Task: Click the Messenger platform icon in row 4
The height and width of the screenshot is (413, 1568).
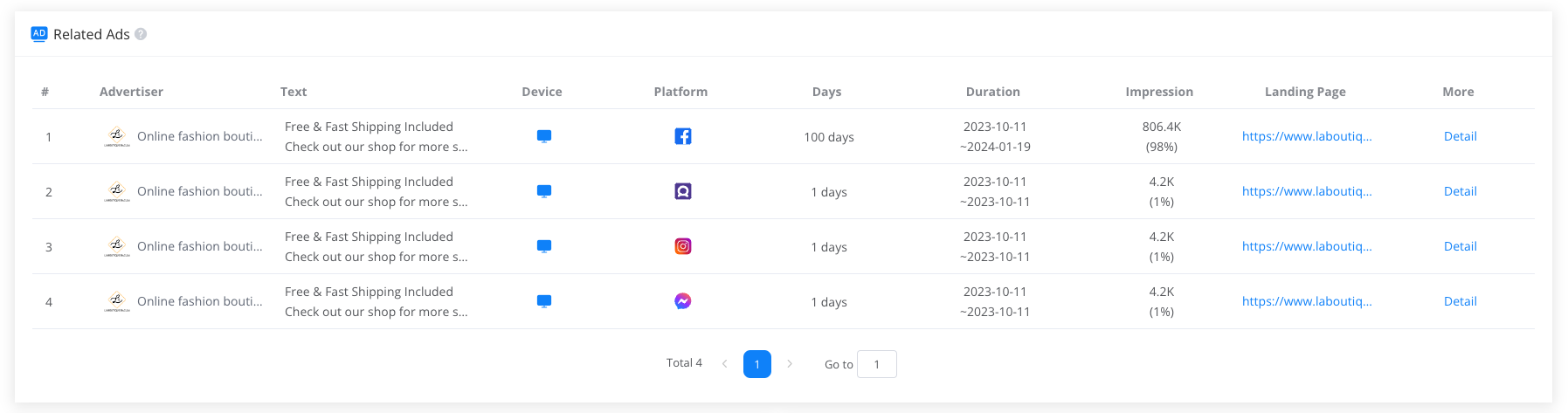Action: (683, 301)
